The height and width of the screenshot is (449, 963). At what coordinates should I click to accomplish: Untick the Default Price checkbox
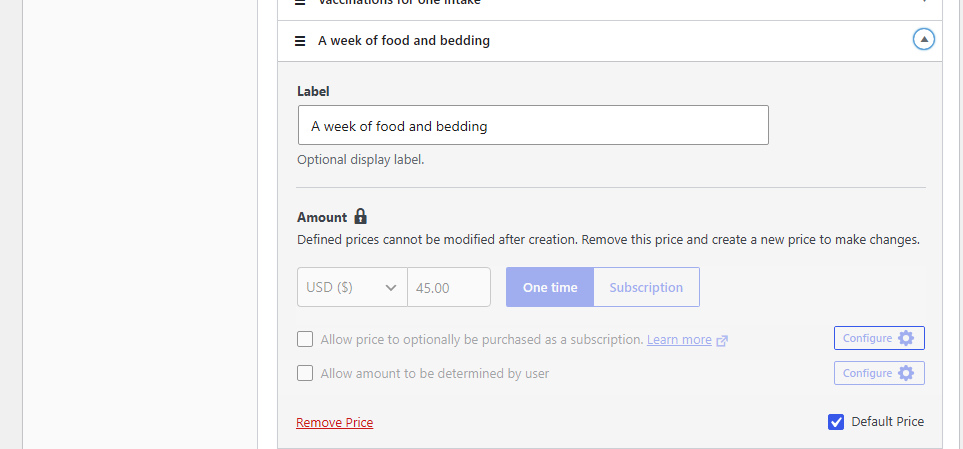click(835, 422)
